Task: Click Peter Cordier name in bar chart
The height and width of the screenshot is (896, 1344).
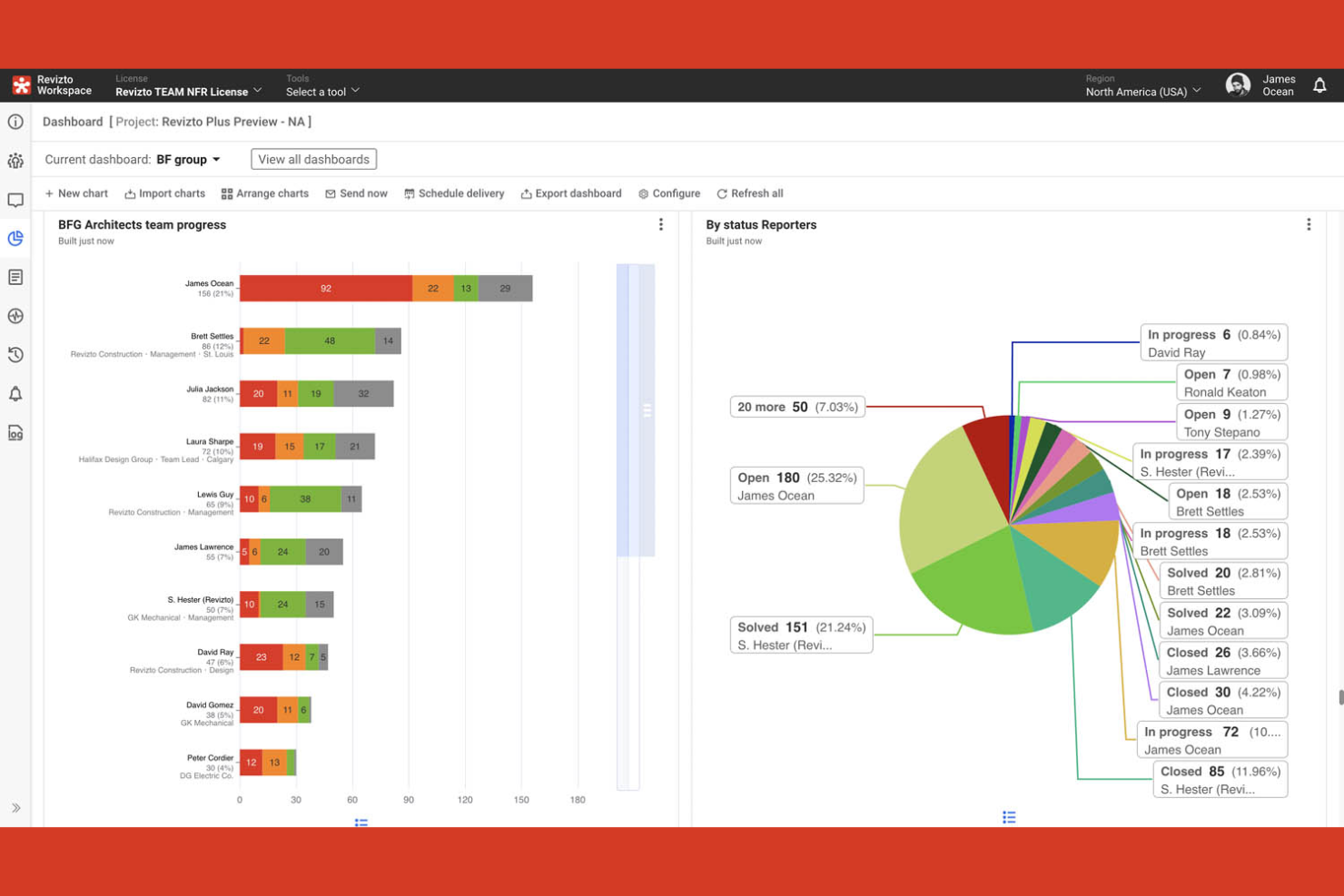Action: click(211, 758)
